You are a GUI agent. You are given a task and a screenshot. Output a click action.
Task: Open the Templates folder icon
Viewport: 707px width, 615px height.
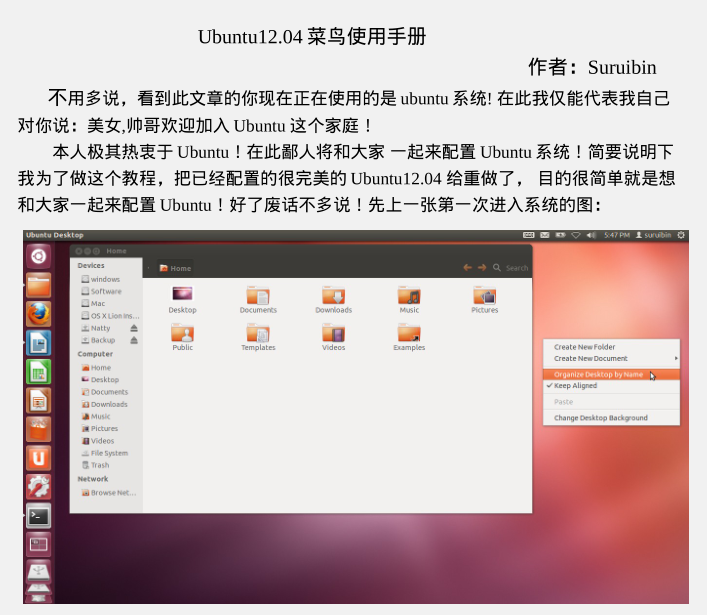click(258, 333)
